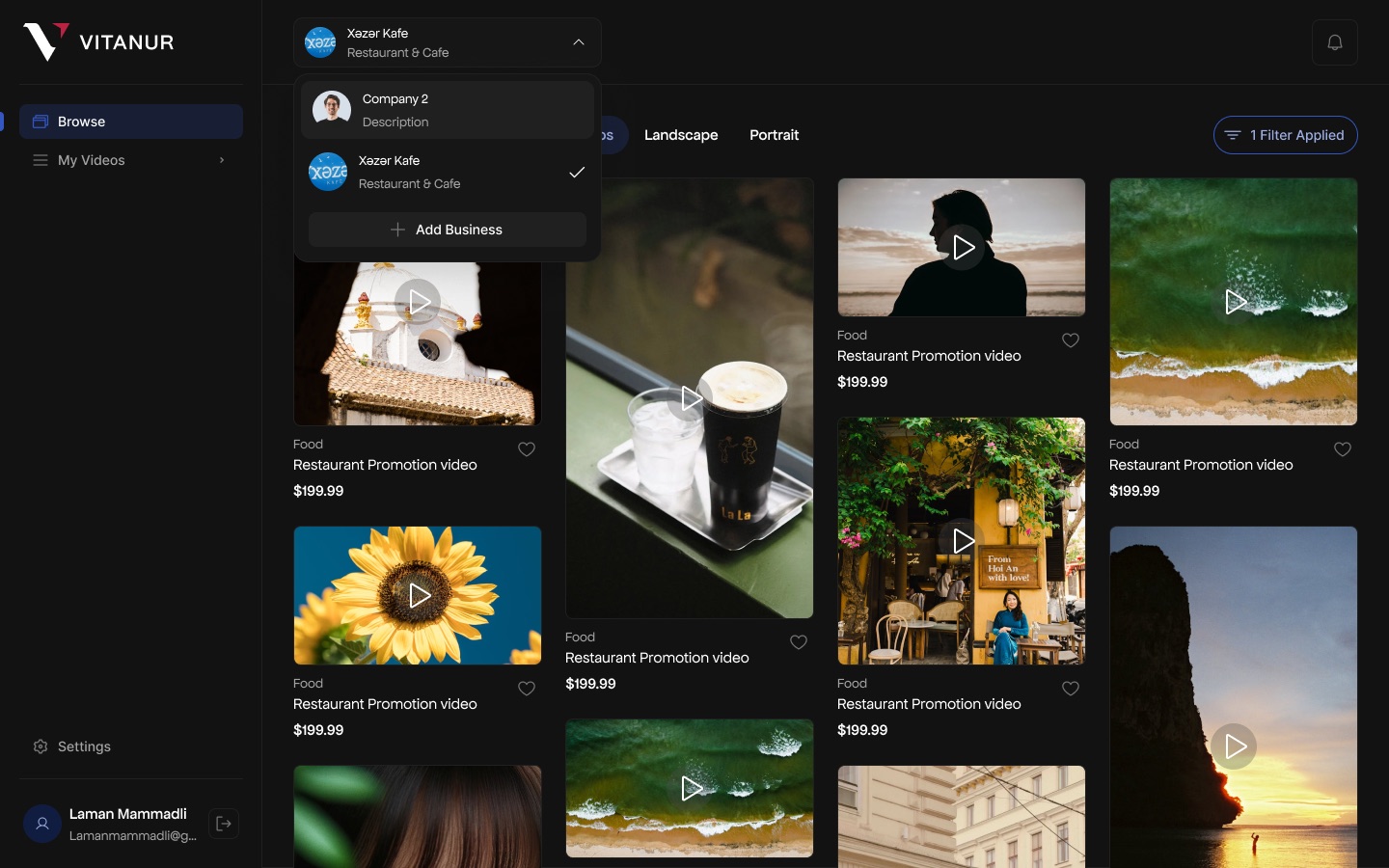Click the Settings gear icon
Viewport: 1389px width, 868px height.
tap(41, 746)
